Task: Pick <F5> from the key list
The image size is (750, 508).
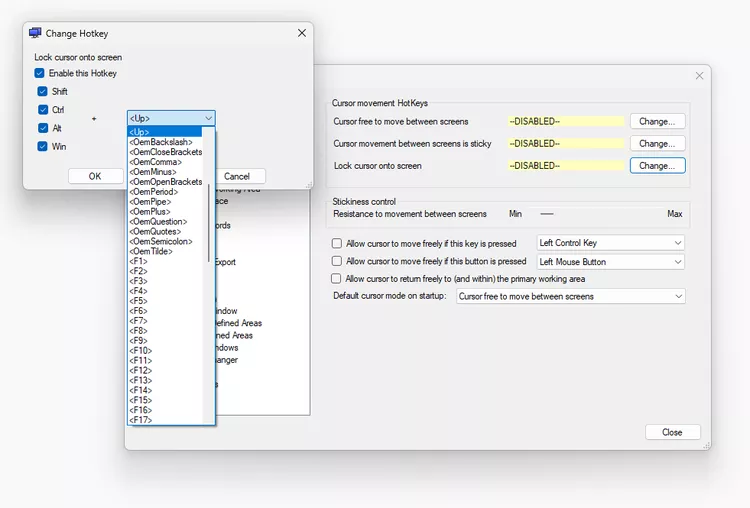Action: pyautogui.click(x=165, y=301)
